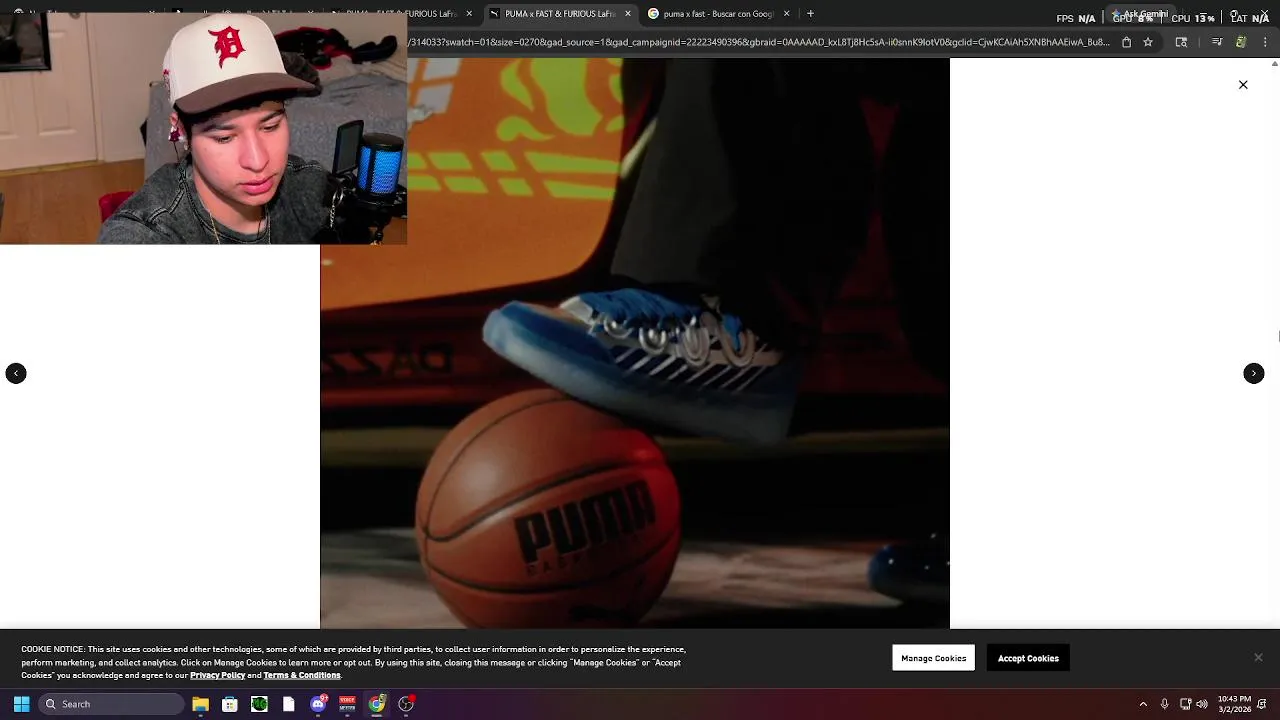Click the browser address bar URL

click(x=758, y=42)
